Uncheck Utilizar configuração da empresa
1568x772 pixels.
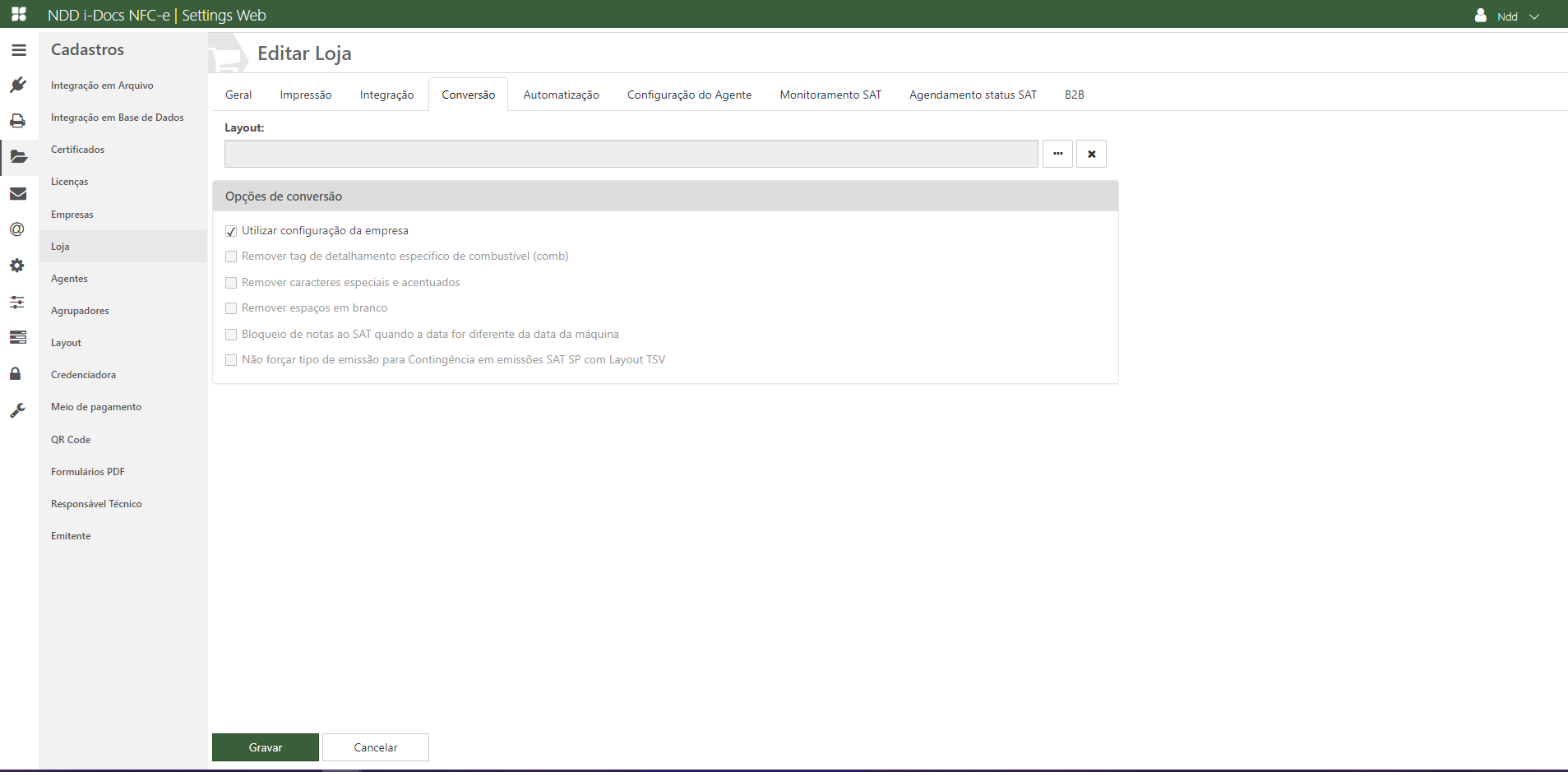(x=231, y=231)
